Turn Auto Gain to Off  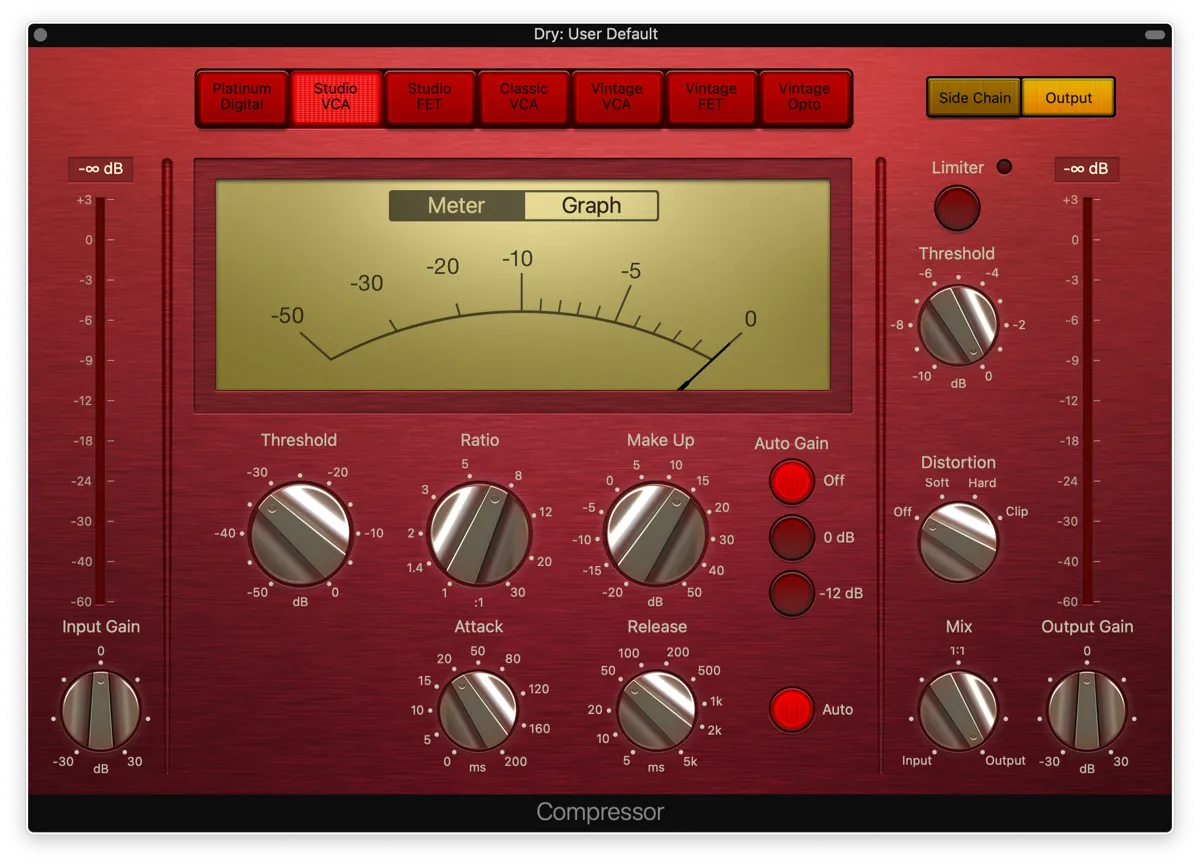click(791, 481)
